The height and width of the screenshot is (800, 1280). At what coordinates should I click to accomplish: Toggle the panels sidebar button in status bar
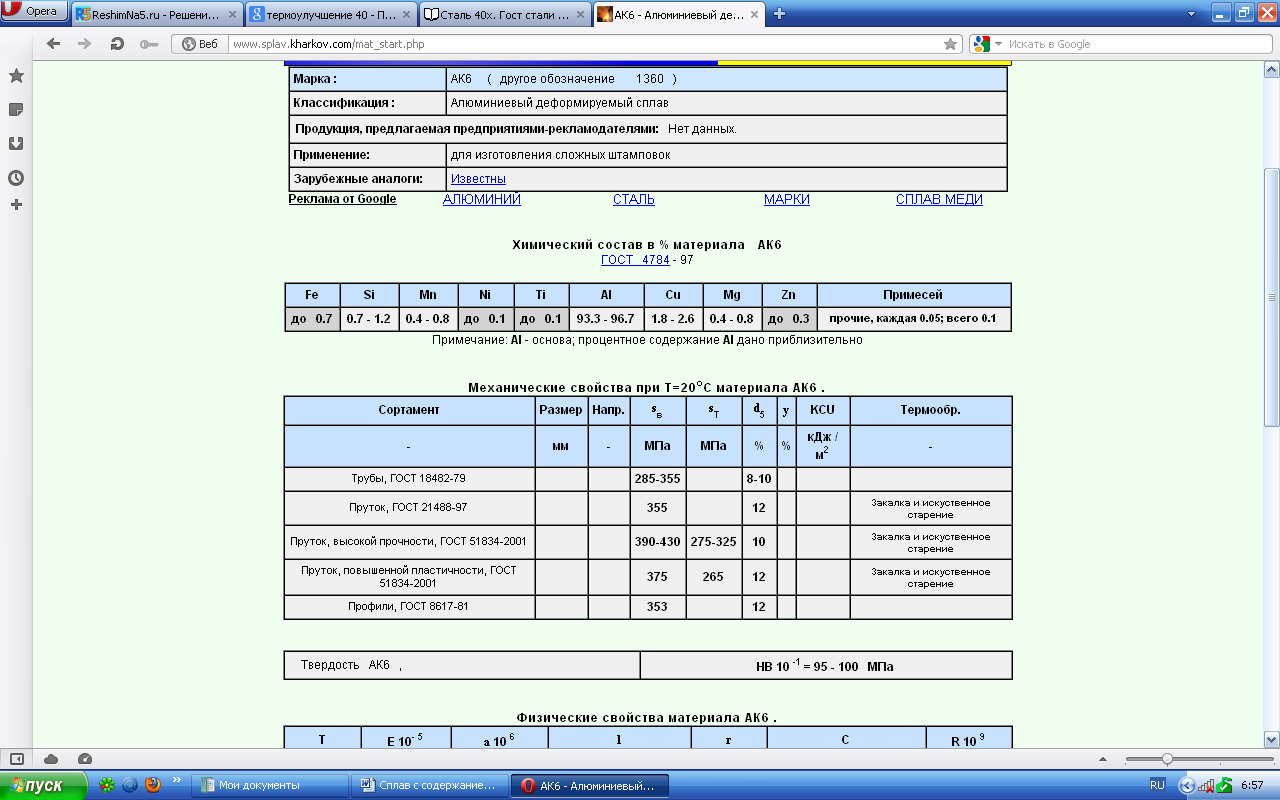point(18,759)
